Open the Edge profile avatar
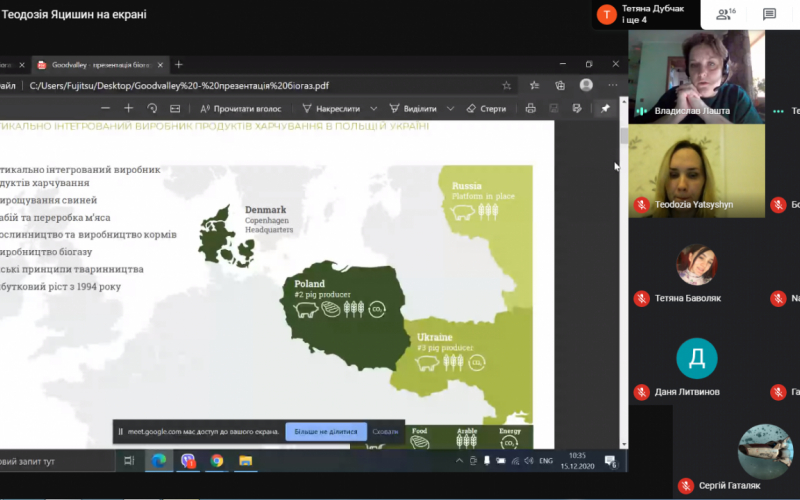Viewport: 800px width, 500px height. [x=586, y=85]
